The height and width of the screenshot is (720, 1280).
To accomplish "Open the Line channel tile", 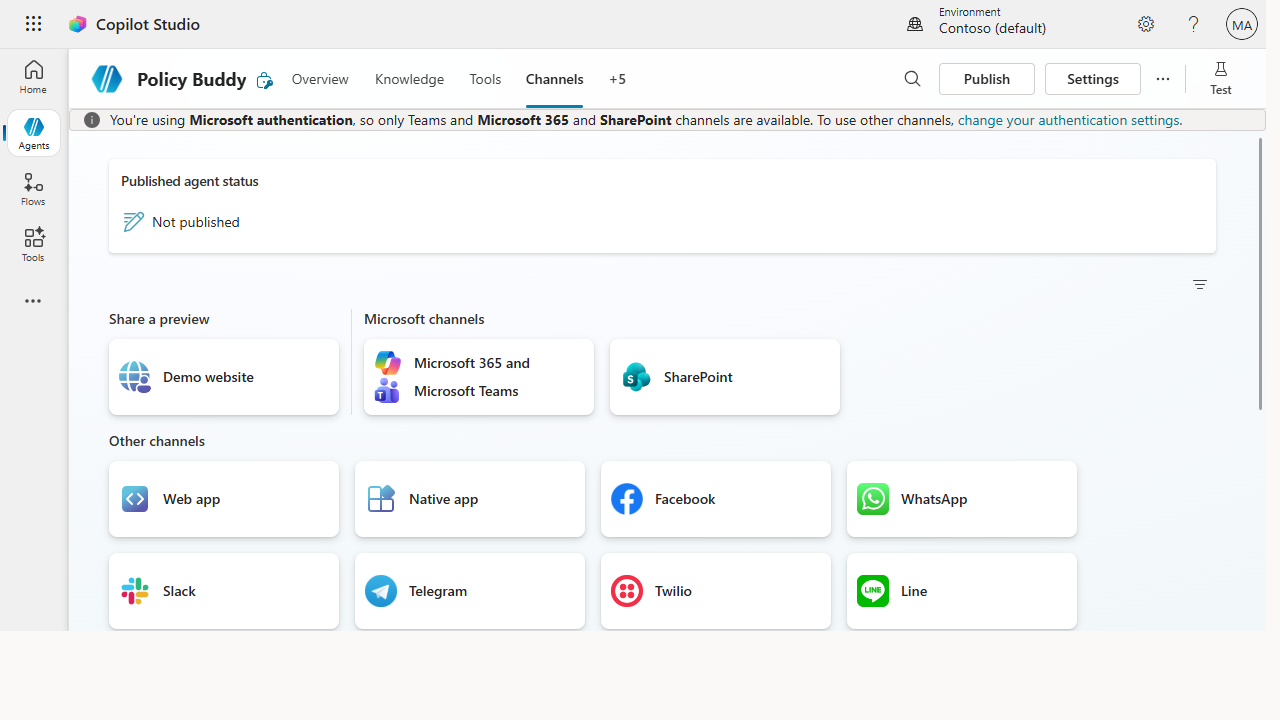I will 962,591.
